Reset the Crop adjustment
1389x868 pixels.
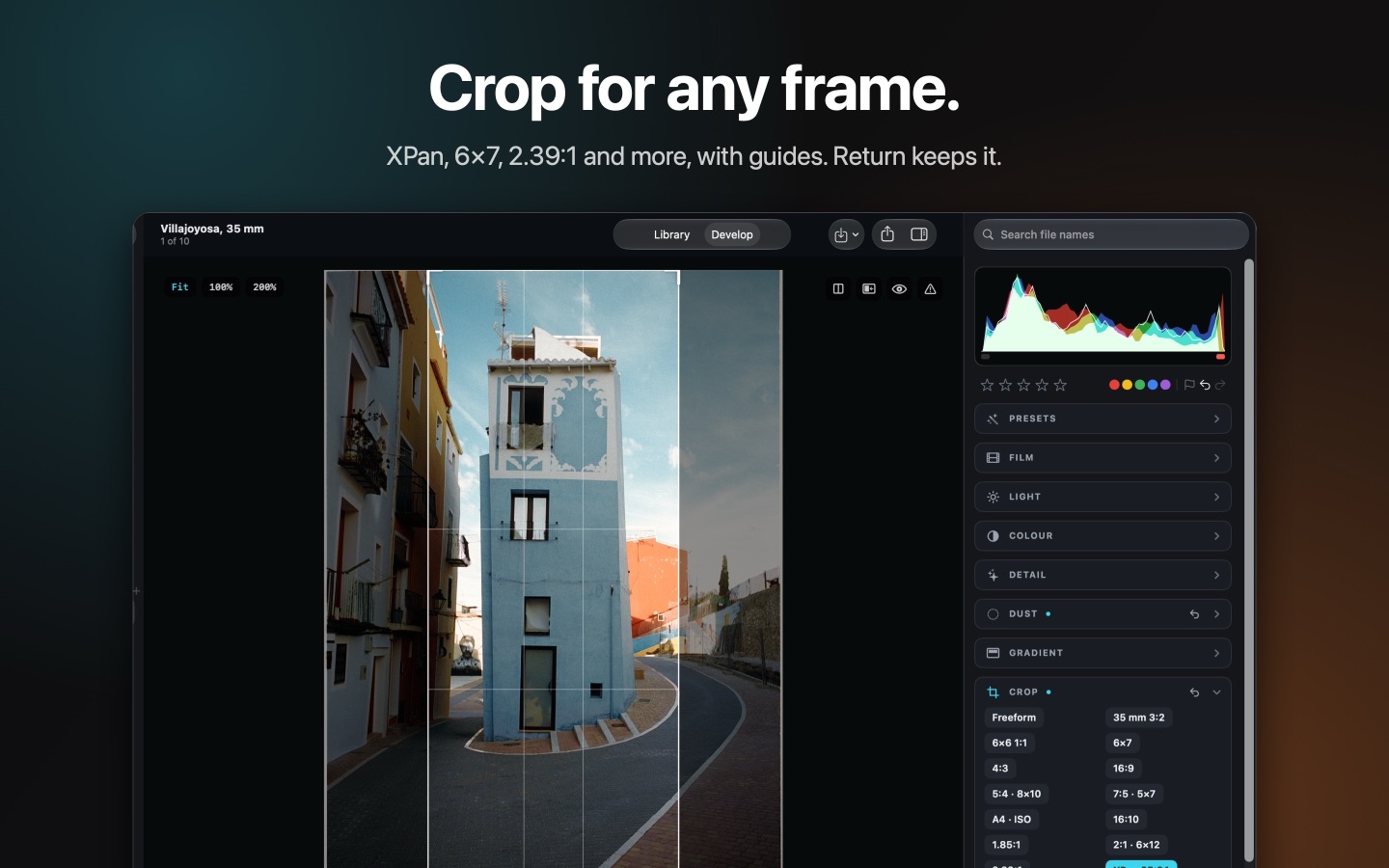click(1194, 692)
